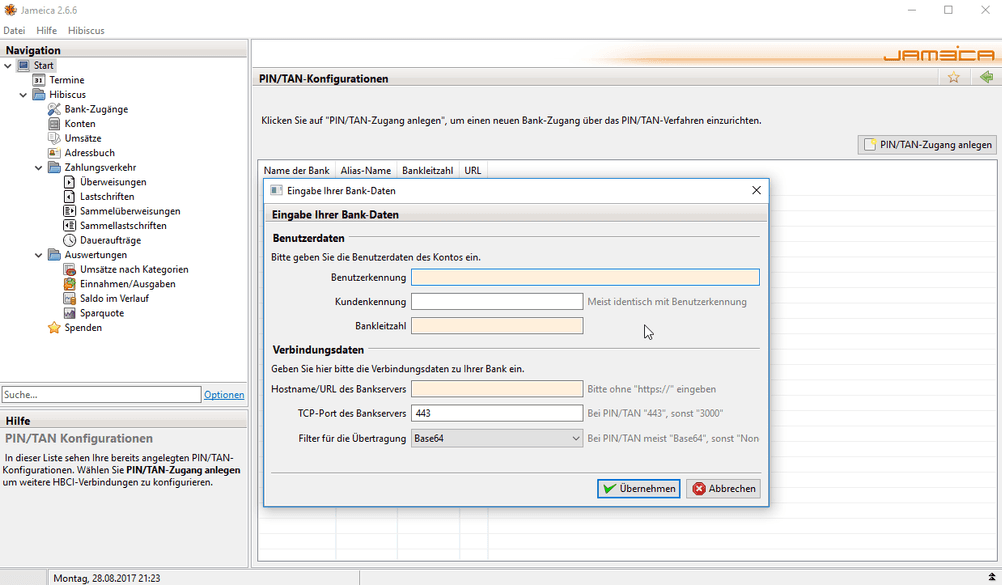Close the Eingabe Ihrer Bank-Daten dialog

(756, 191)
